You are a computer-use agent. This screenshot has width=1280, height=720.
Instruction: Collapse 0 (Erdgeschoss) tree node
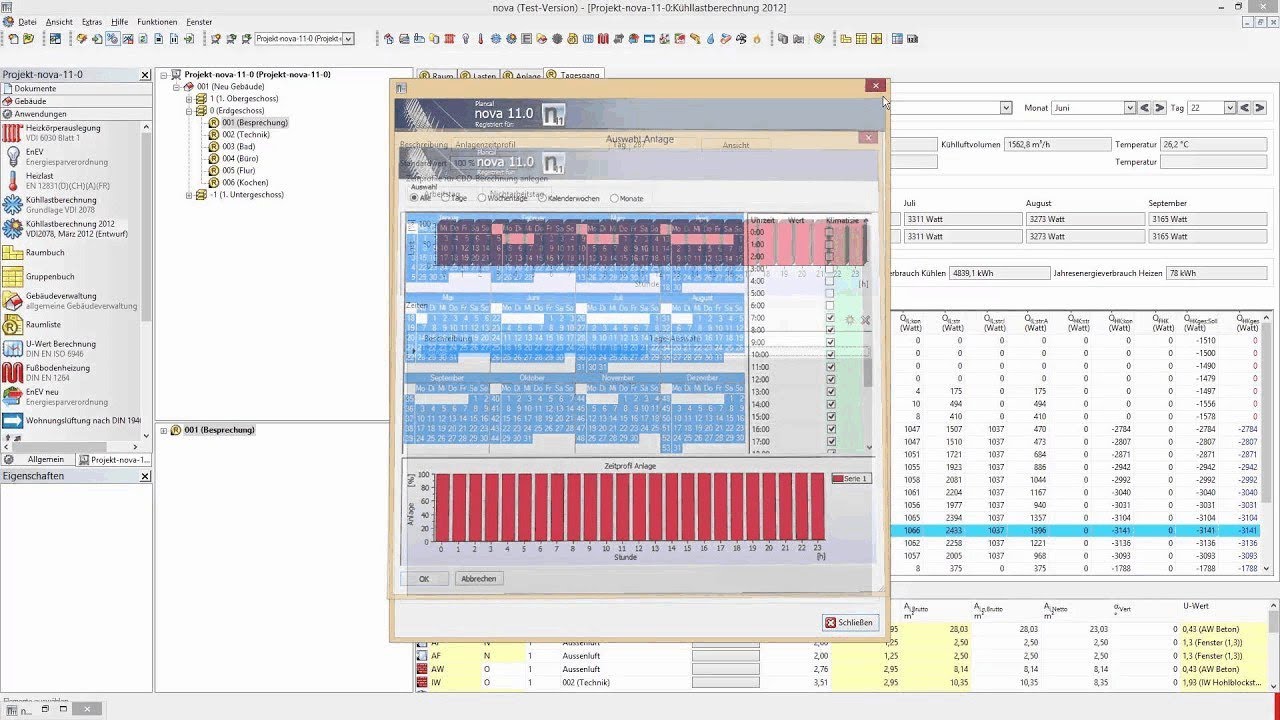click(x=189, y=111)
